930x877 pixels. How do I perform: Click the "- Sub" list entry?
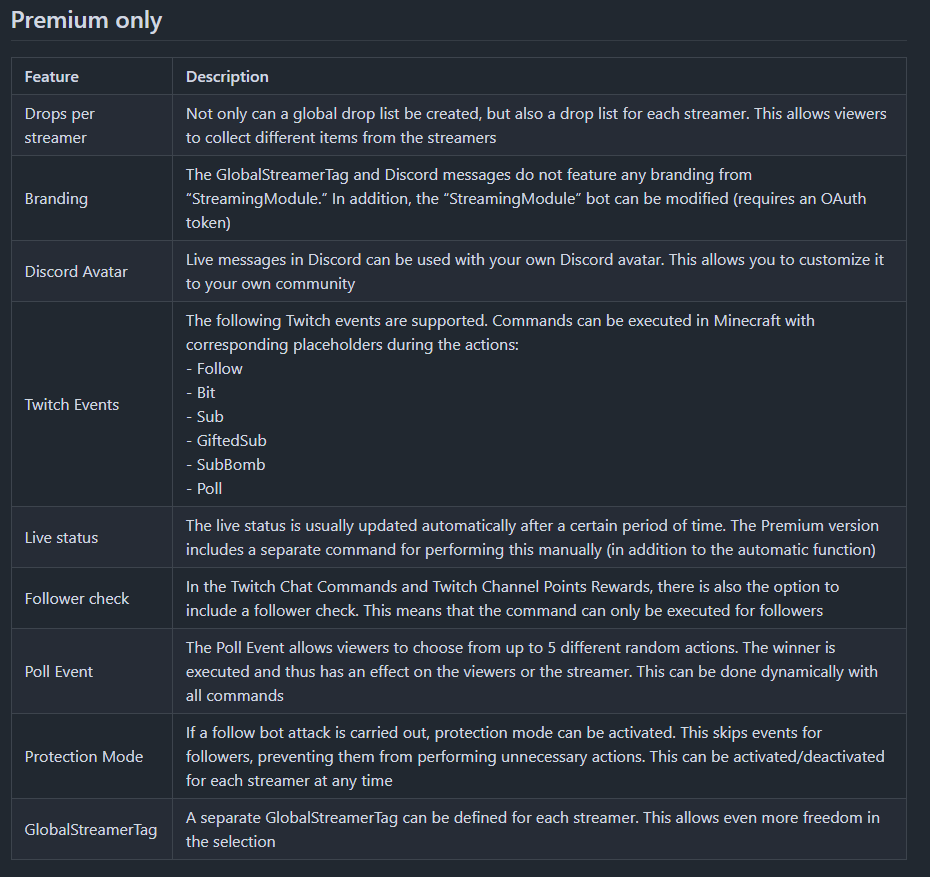click(x=205, y=417)
